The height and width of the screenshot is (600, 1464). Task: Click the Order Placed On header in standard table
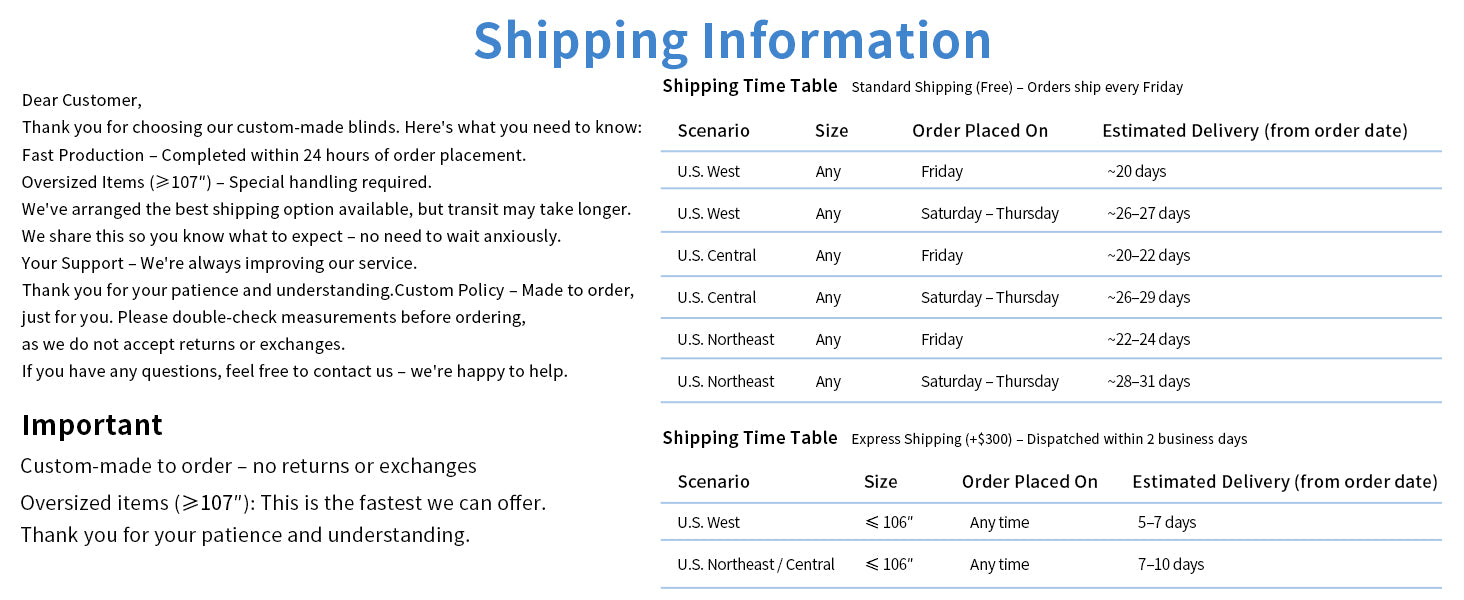click(x=980, y=131)
